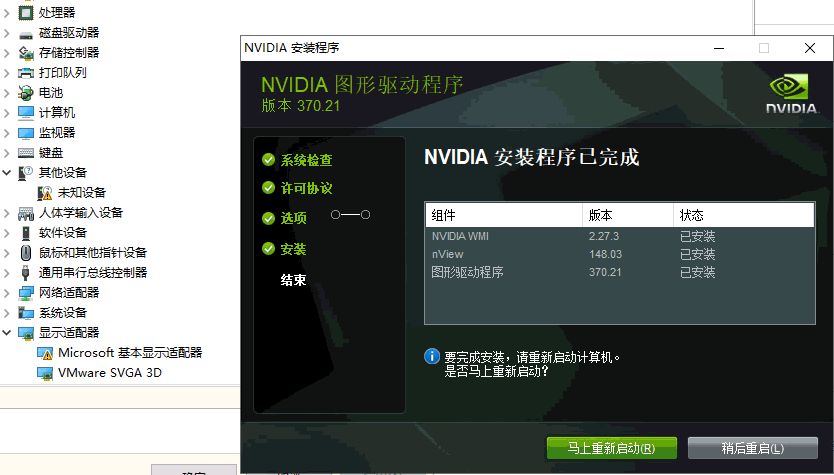Click 稍后重启(L) restart later button

pyautogui.click(x=753, y=448)
